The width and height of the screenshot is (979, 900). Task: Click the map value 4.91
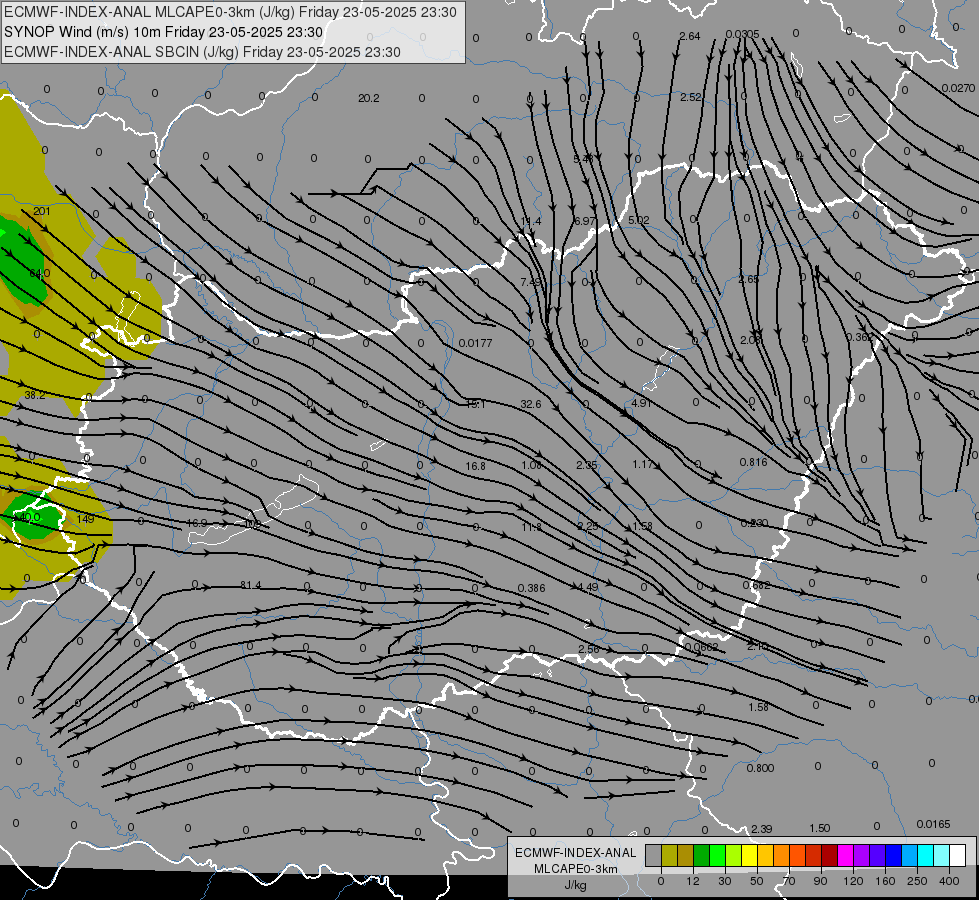click(x=641, y=403)
